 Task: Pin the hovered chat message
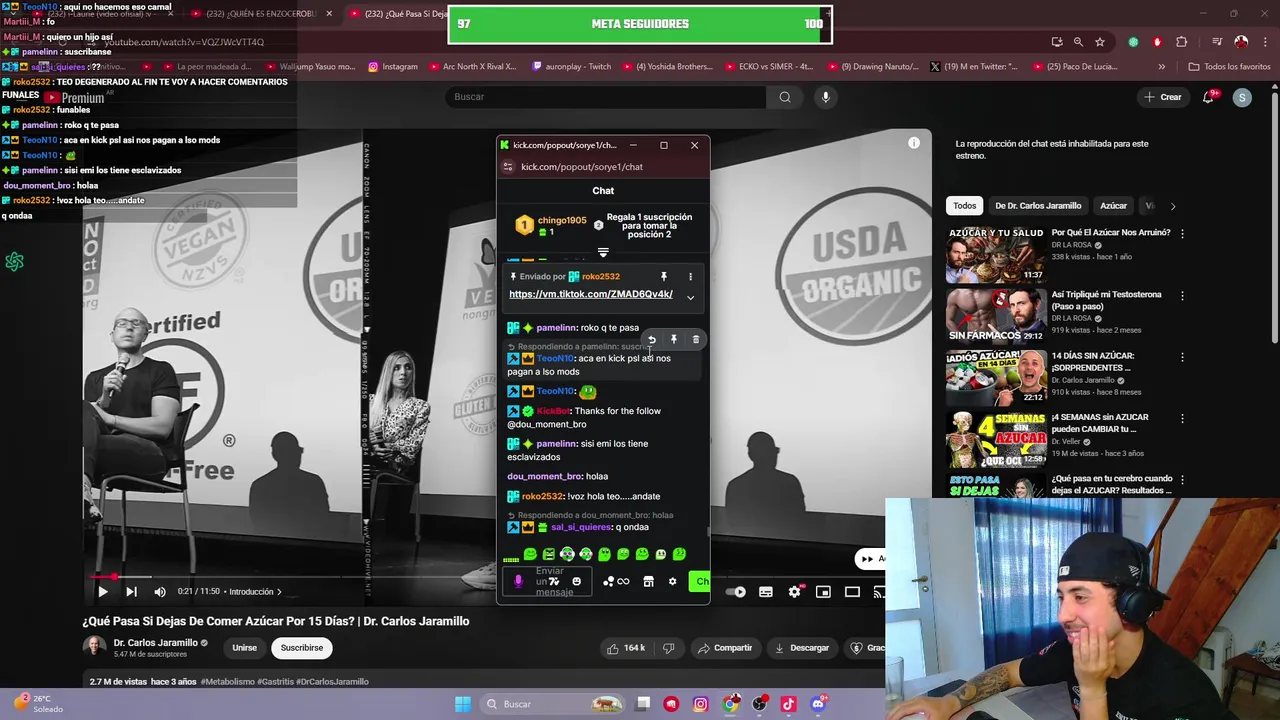pos(674,340)
